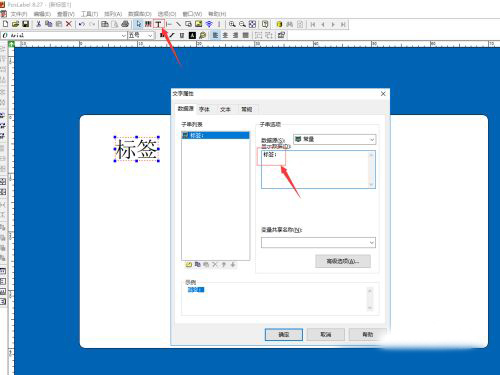The width and height of the screenshot is (500, 375).
Task: Expand the variable share name combo box
Action: pyautogui.click(x=318, y=242)
